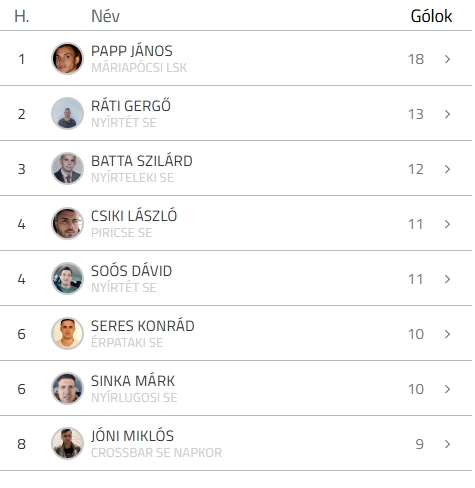Select Jóni Miklós avatar image
This screenshot has width=475, height=488.
(x=67, y=443)
